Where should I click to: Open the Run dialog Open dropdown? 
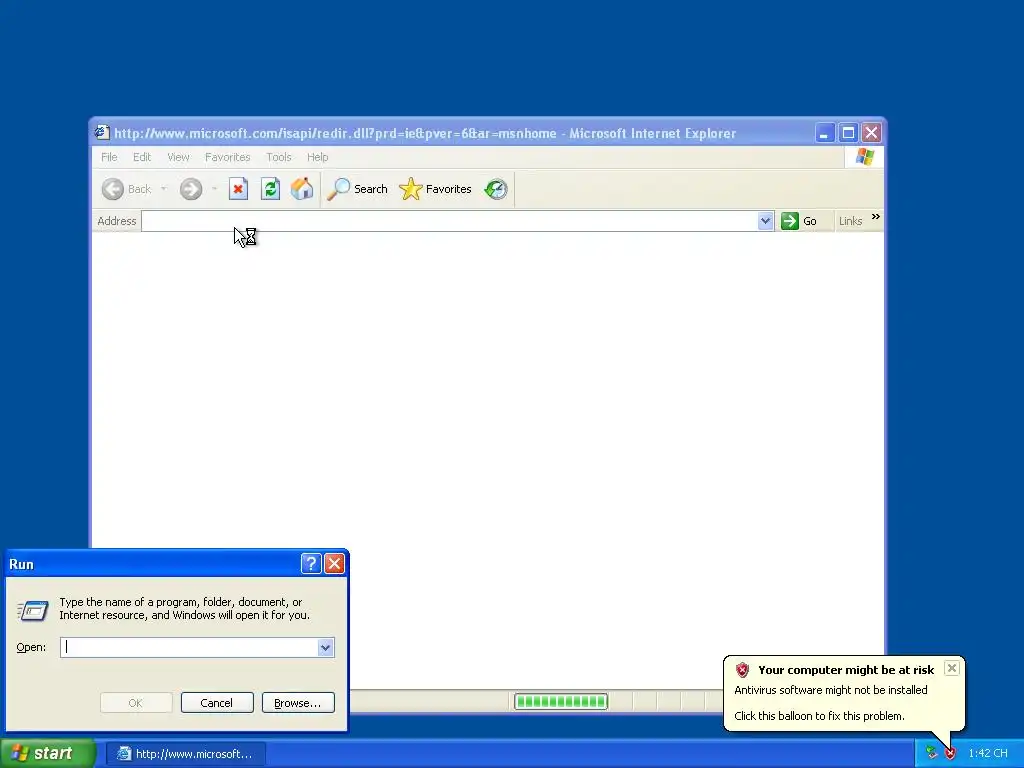click(326, 647)
